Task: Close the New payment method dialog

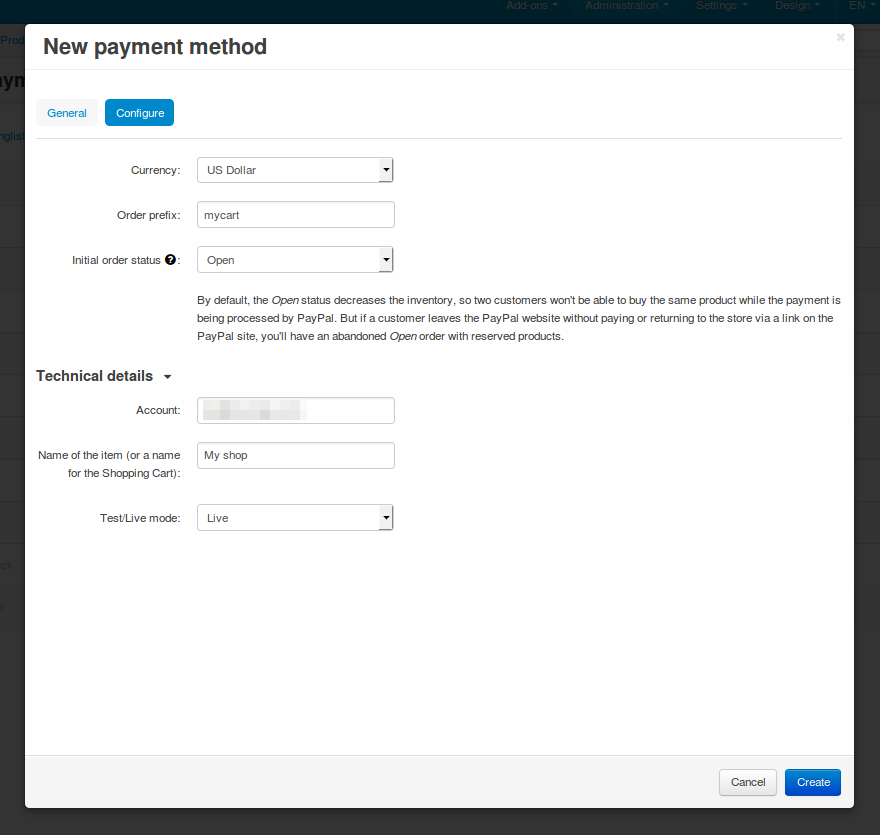Action: pyautogui.click(x=840, y=37)
